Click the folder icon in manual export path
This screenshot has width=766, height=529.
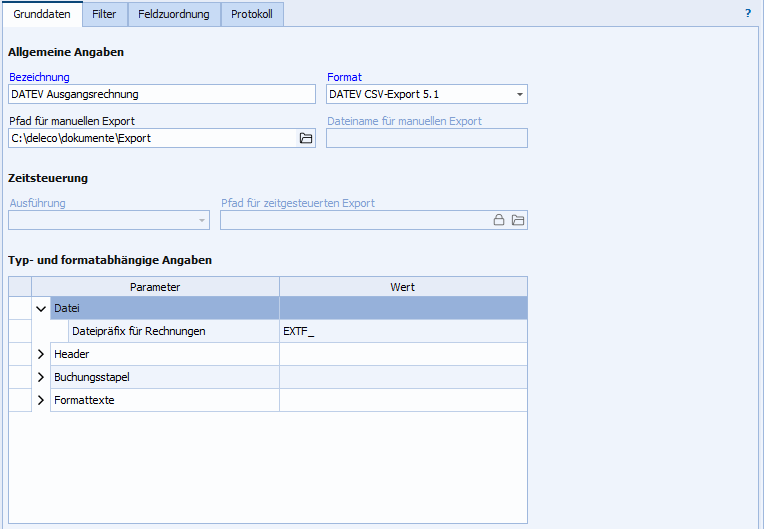(306, 138)
